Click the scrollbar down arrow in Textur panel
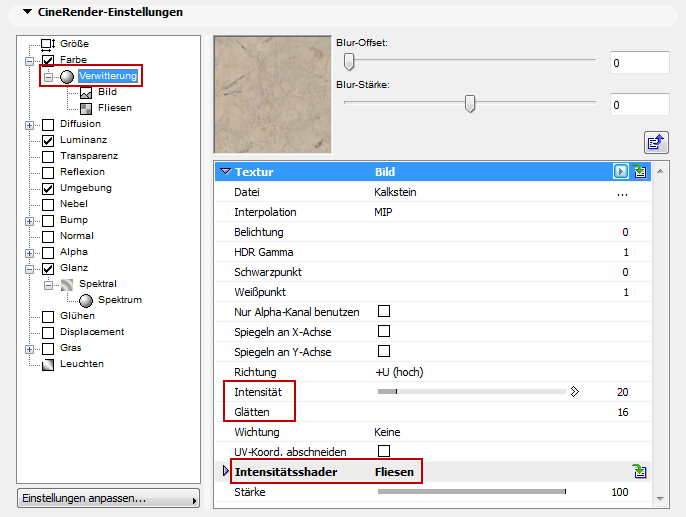 [661, 499]
